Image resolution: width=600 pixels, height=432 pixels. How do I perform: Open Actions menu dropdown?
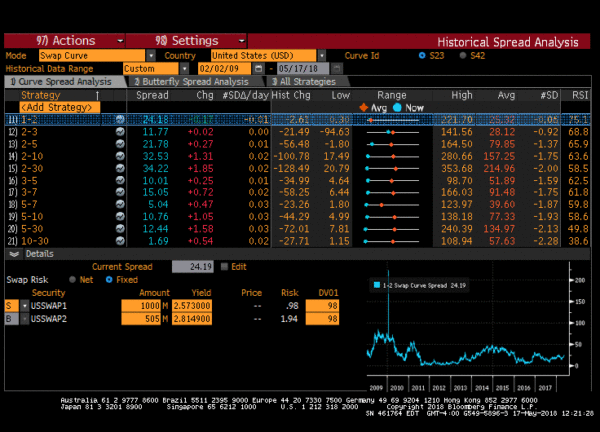click(x=64, y=41)
